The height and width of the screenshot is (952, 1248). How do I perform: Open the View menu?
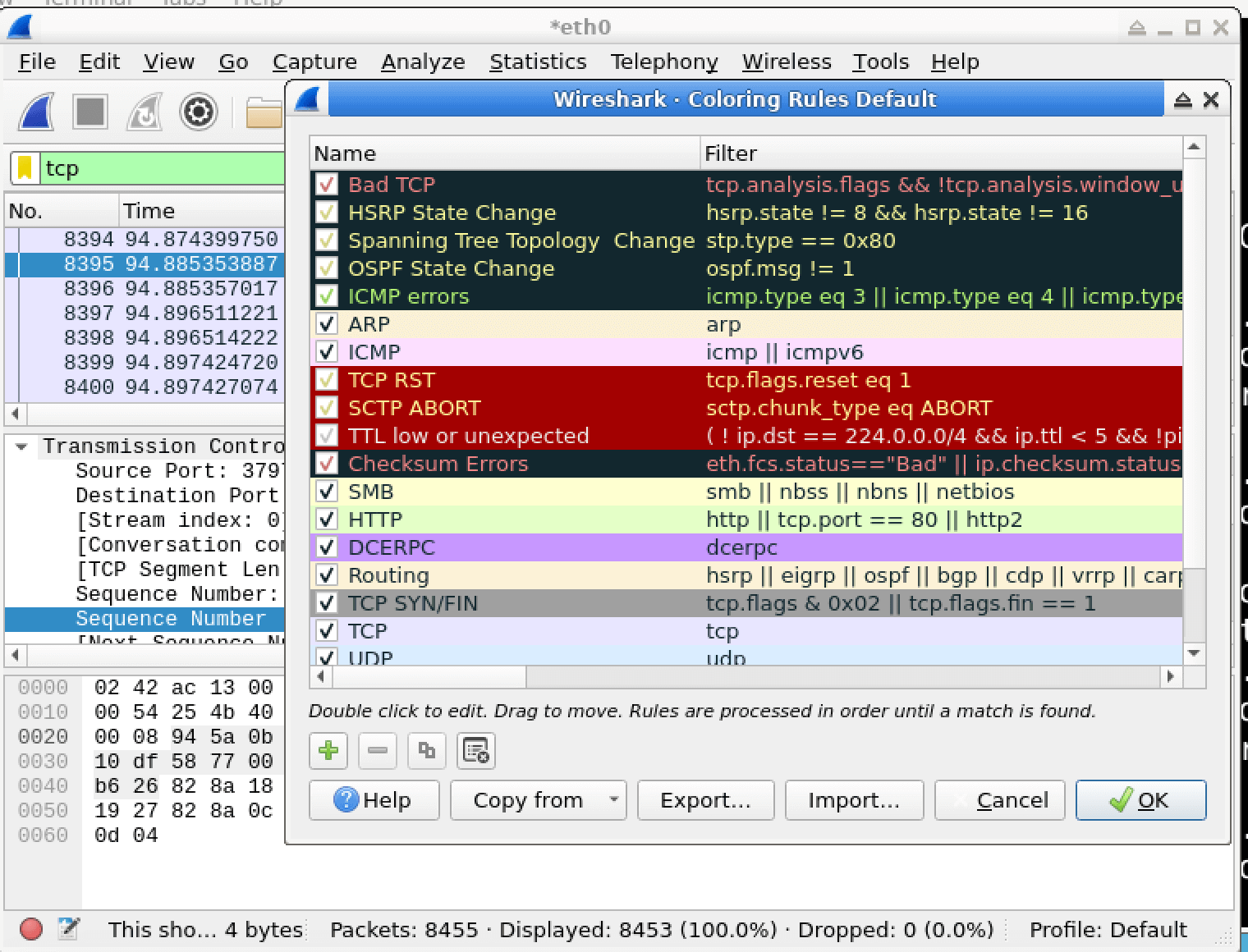169,62
